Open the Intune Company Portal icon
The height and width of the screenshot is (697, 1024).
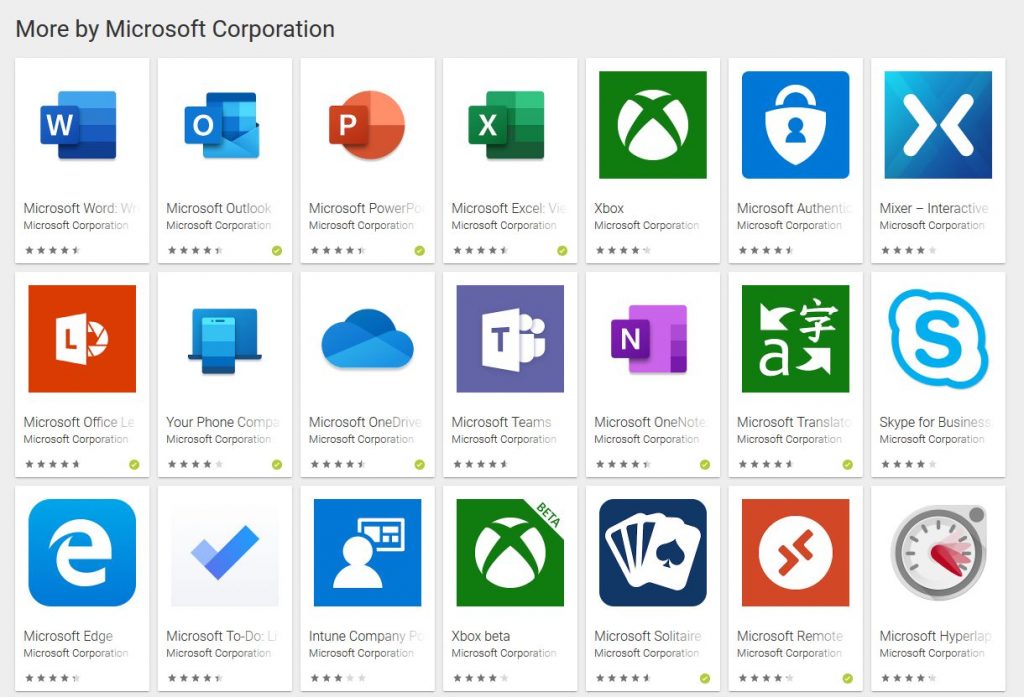click(367, 553)
